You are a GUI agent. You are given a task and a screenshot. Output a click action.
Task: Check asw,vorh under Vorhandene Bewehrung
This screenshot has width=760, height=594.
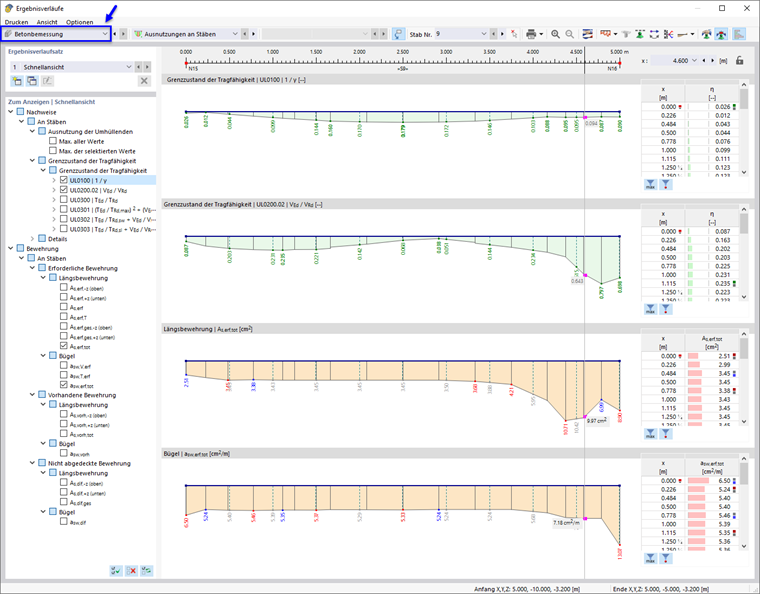(63, 453)
